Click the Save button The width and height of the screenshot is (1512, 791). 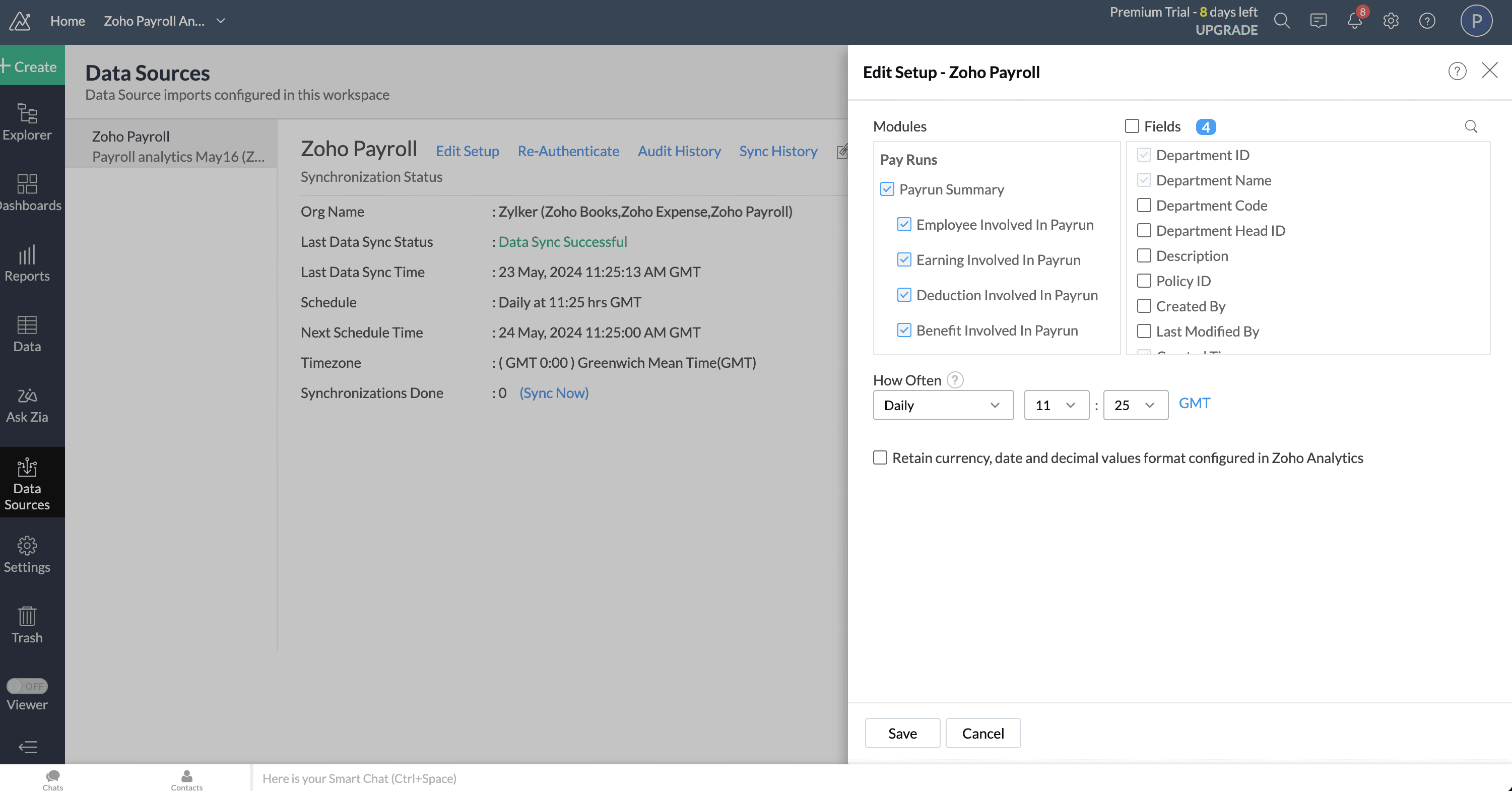pos(902,733)
